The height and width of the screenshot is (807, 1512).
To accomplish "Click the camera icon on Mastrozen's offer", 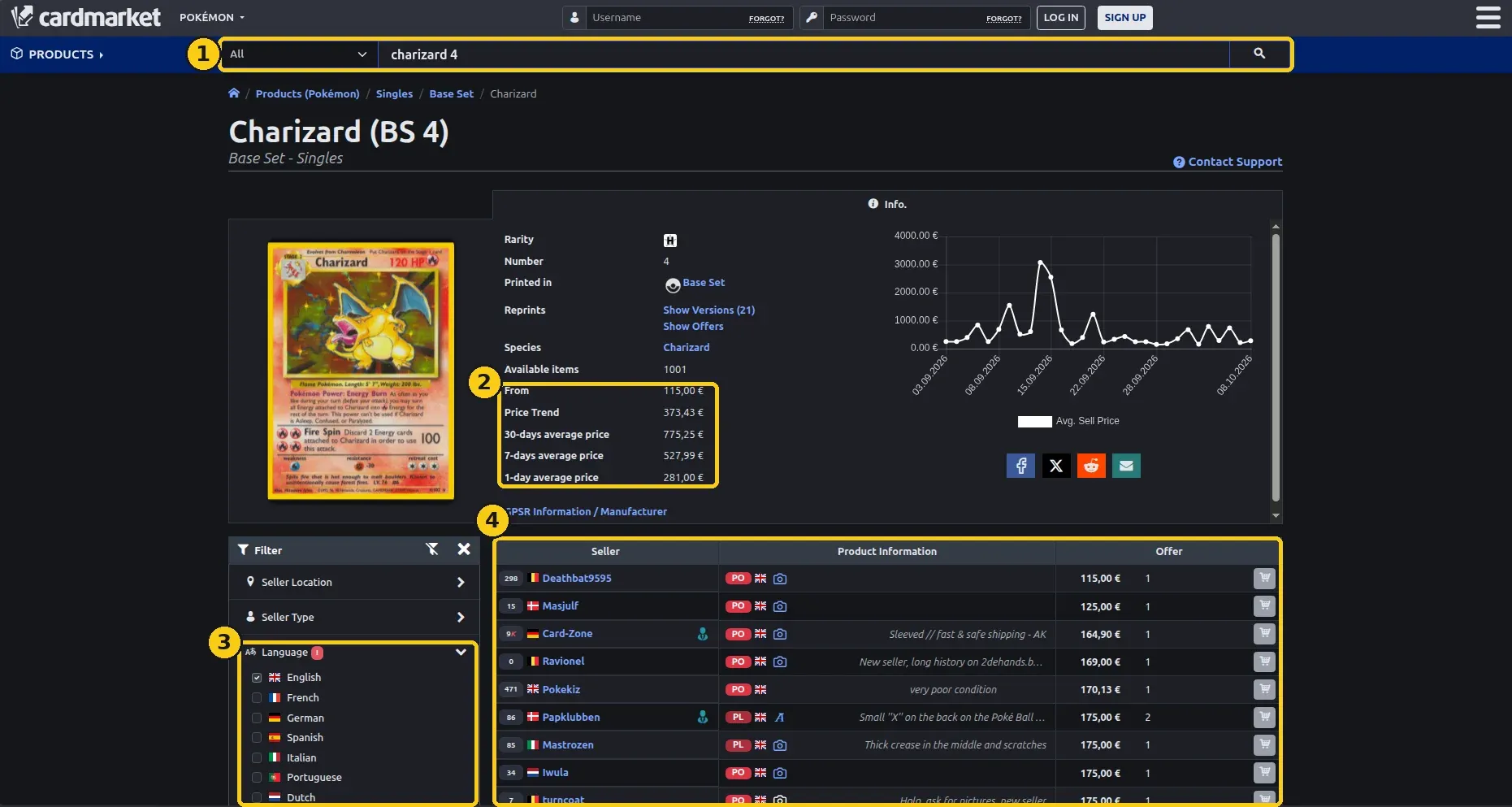I will pyautogui.click(x=780, y=744).
